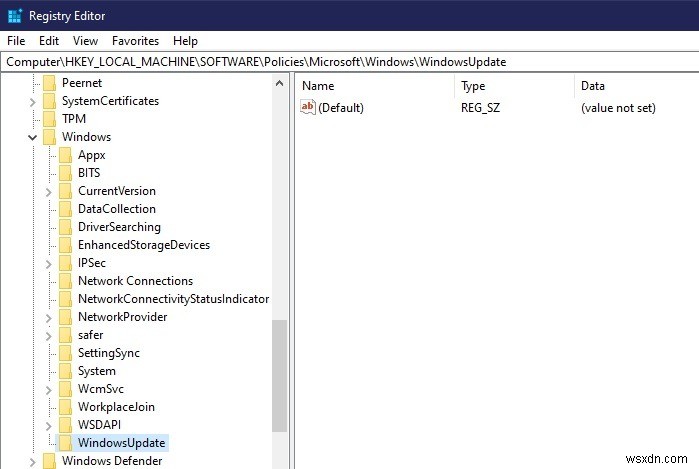Select the Peernet key label
The width and height of the screenshot is (699, 469).
point(82,83)
